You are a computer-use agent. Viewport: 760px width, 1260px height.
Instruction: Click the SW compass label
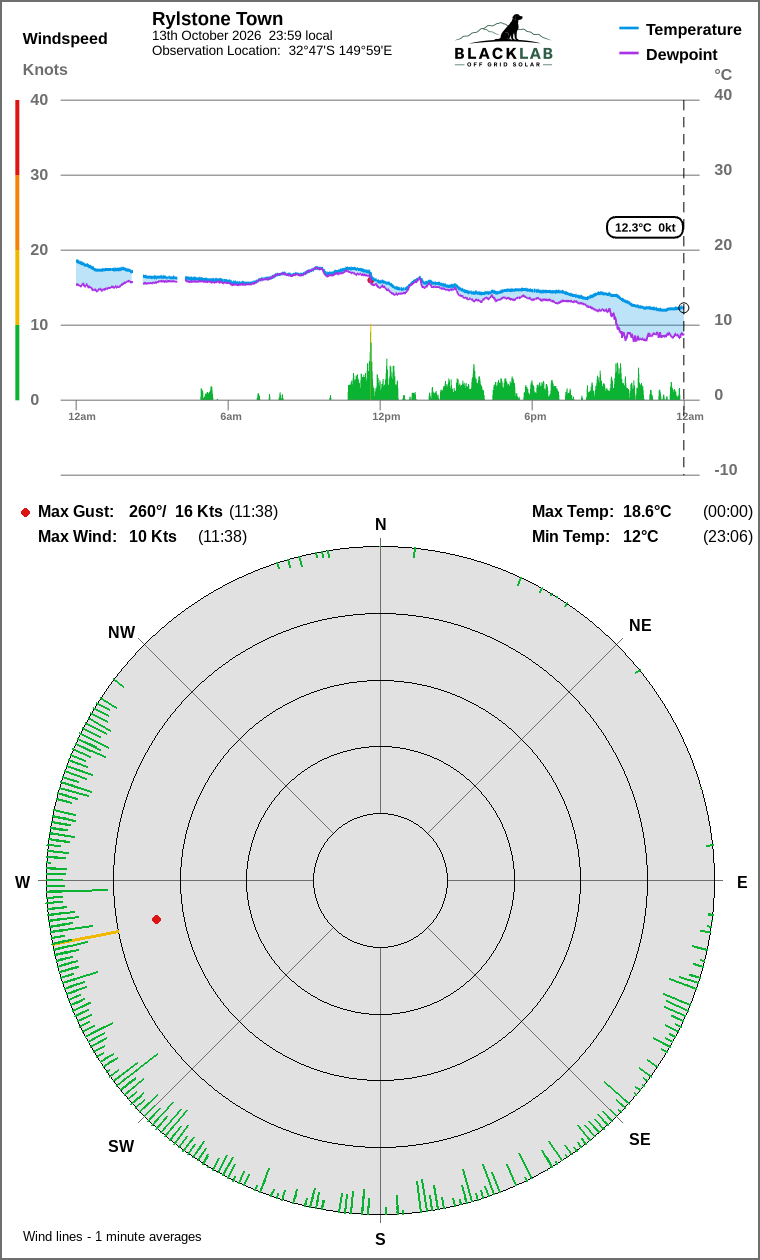[x=121, y=1147]
